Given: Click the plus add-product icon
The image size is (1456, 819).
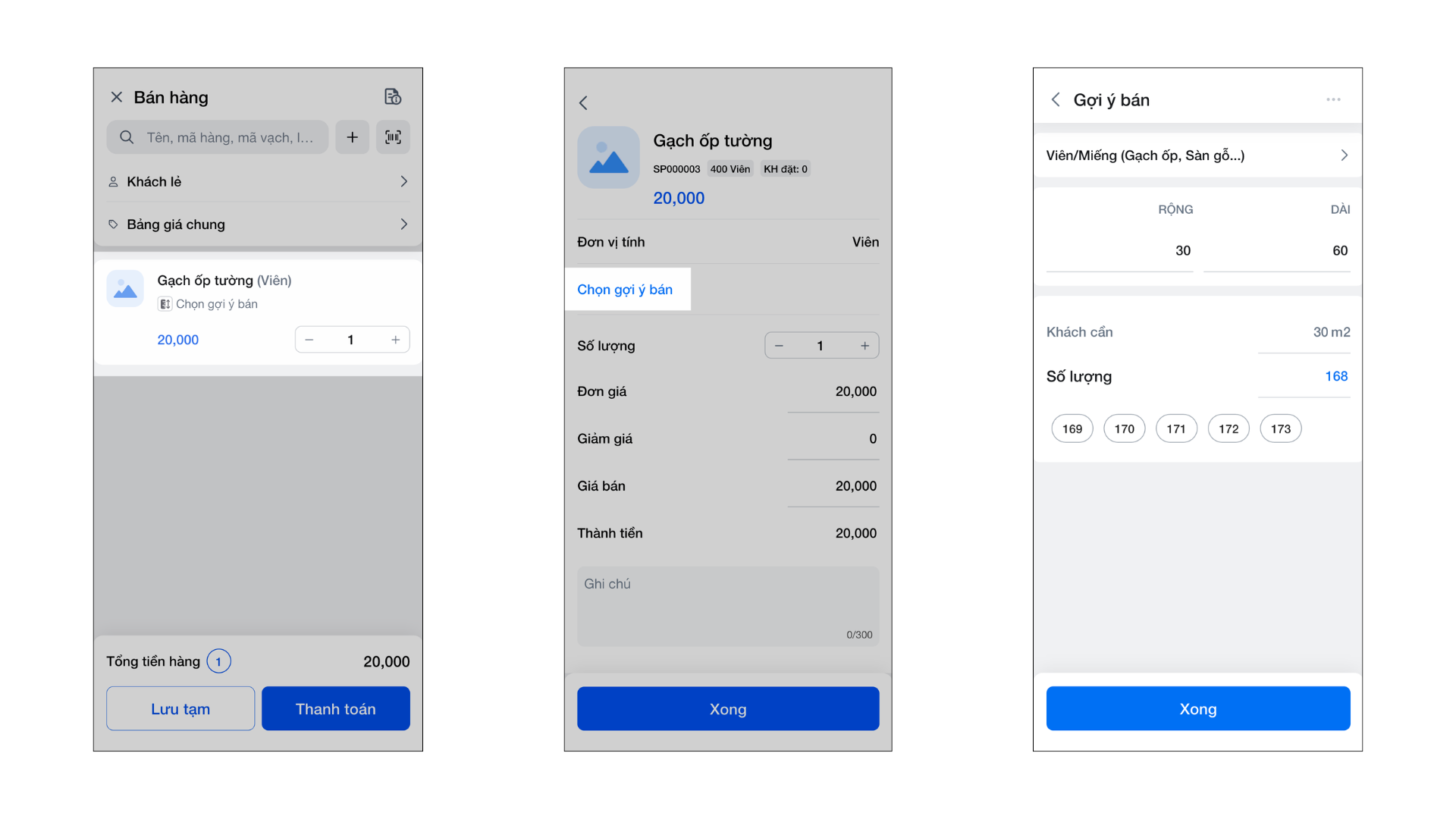Looking at the screenshot, I should [x=352, y=137].
